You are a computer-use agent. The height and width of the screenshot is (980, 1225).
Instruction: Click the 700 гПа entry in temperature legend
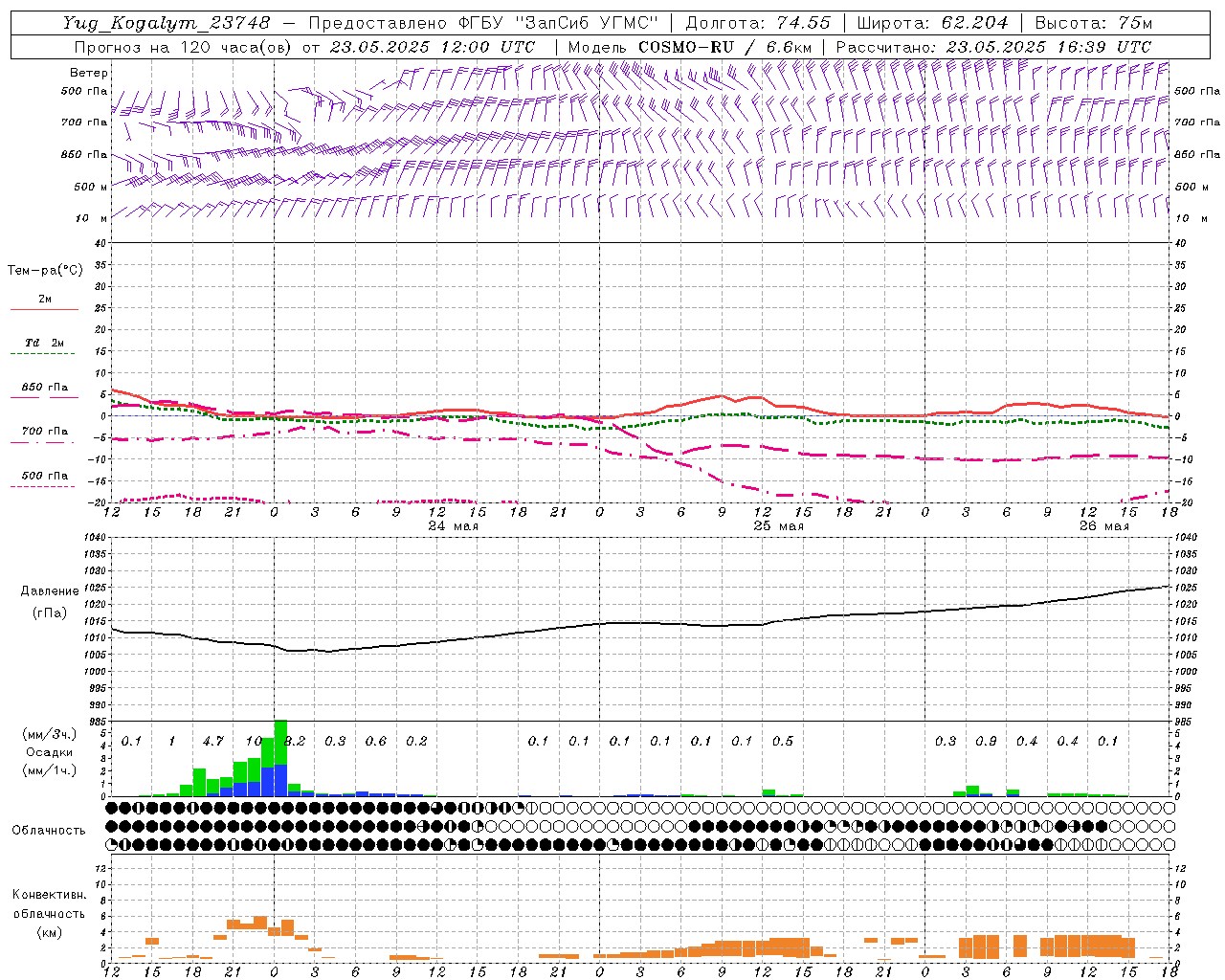(45, 431)
